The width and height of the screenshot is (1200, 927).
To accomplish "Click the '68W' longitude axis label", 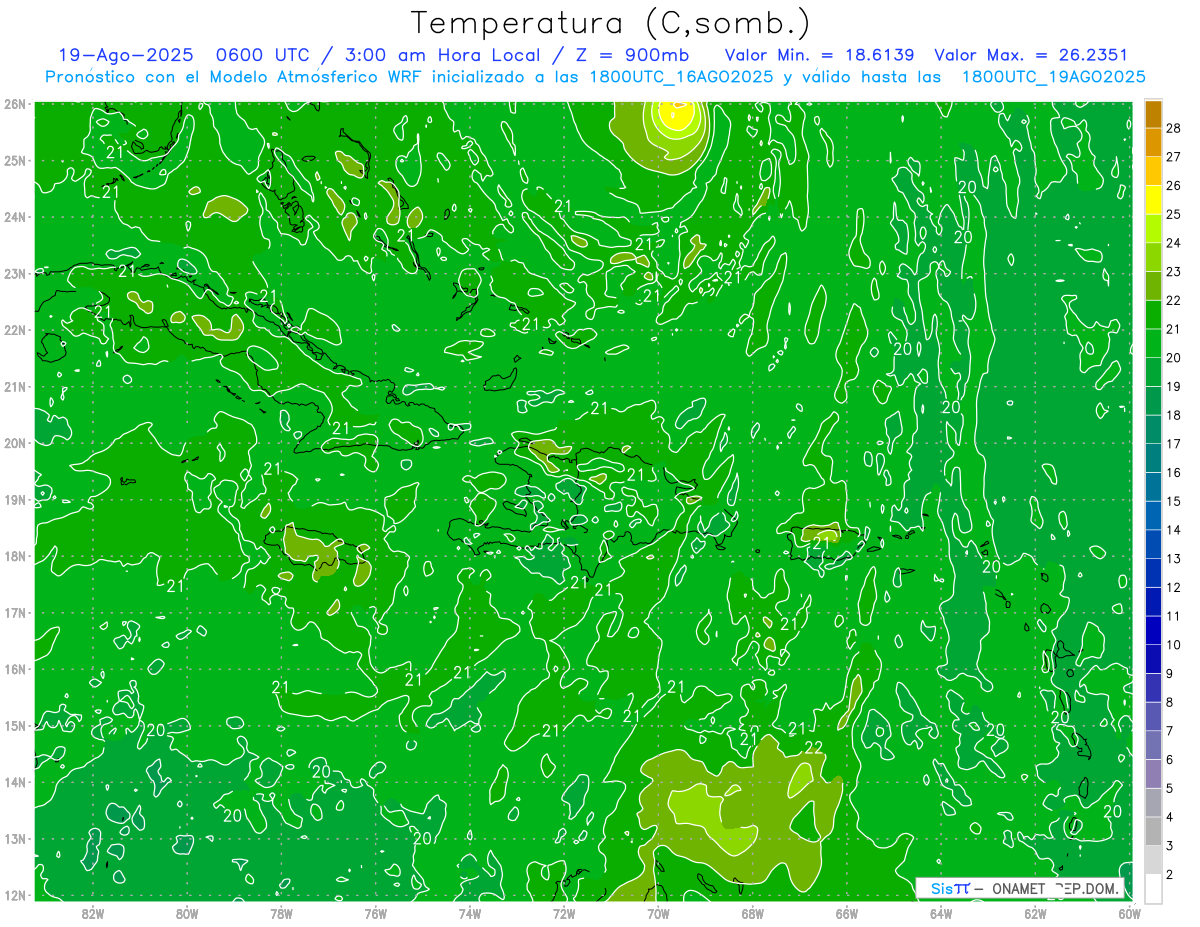I will (752, 913).
